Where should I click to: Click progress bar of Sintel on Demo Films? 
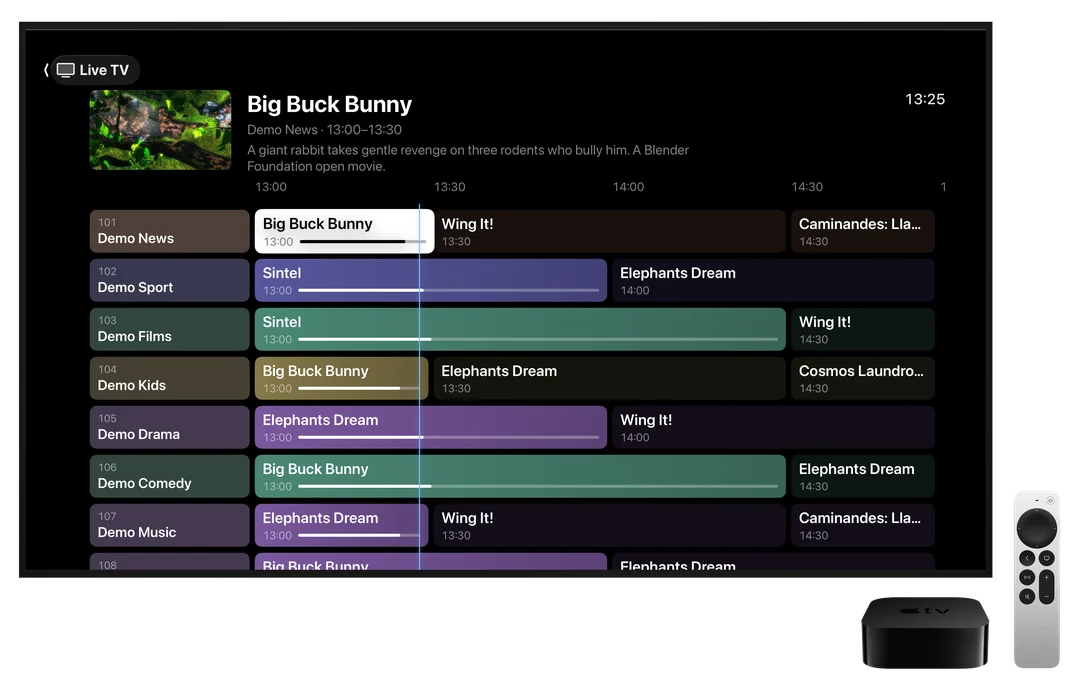coord(538,339)
